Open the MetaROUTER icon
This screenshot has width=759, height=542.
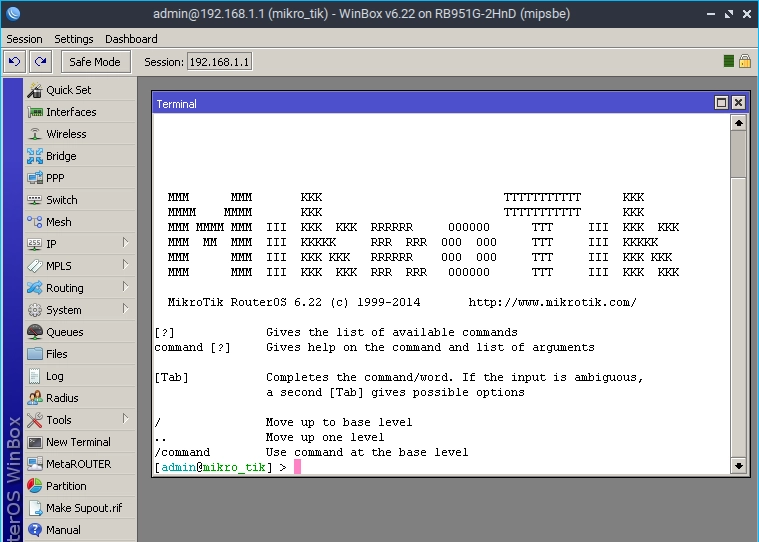point(35,464)
